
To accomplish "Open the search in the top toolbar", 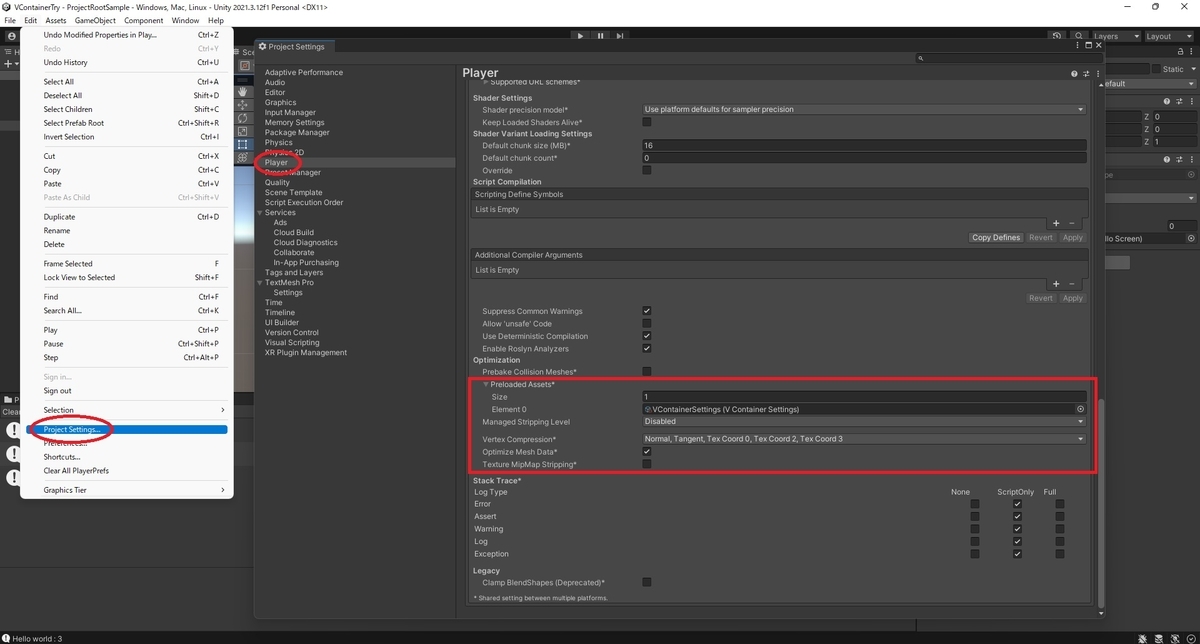I will pos(1078,35).
